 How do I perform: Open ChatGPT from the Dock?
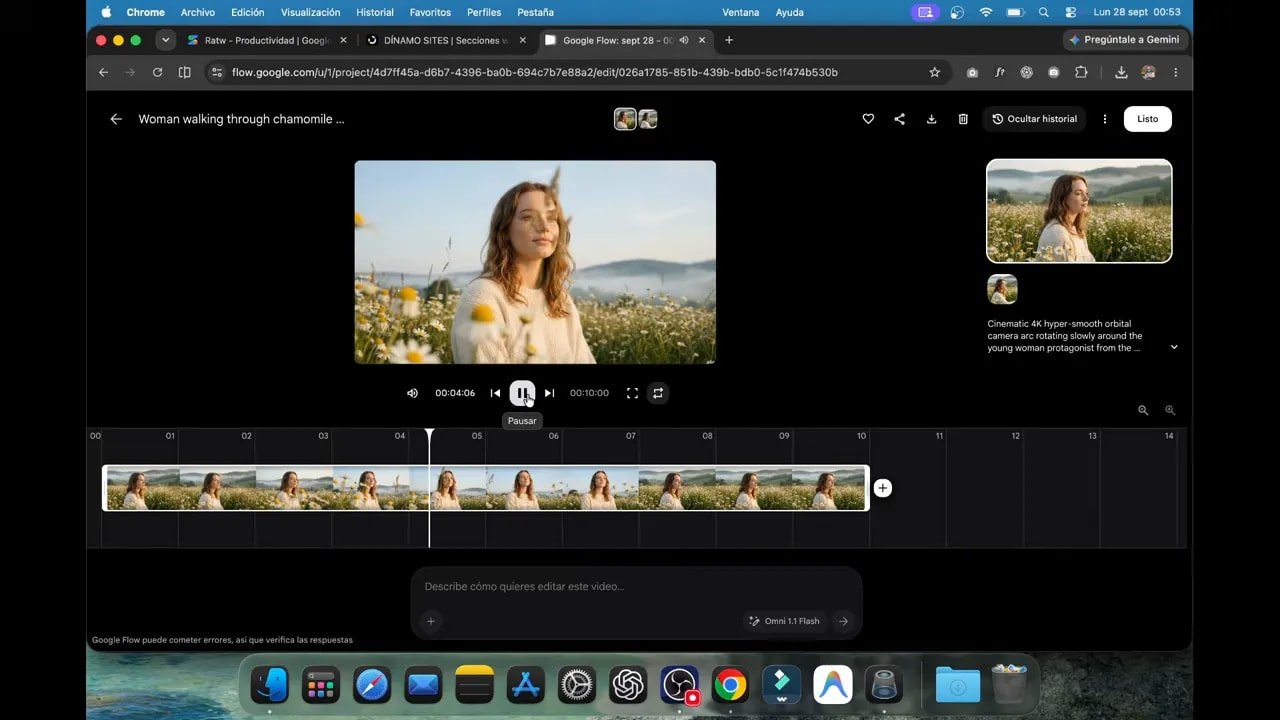[x=627, y=685]
